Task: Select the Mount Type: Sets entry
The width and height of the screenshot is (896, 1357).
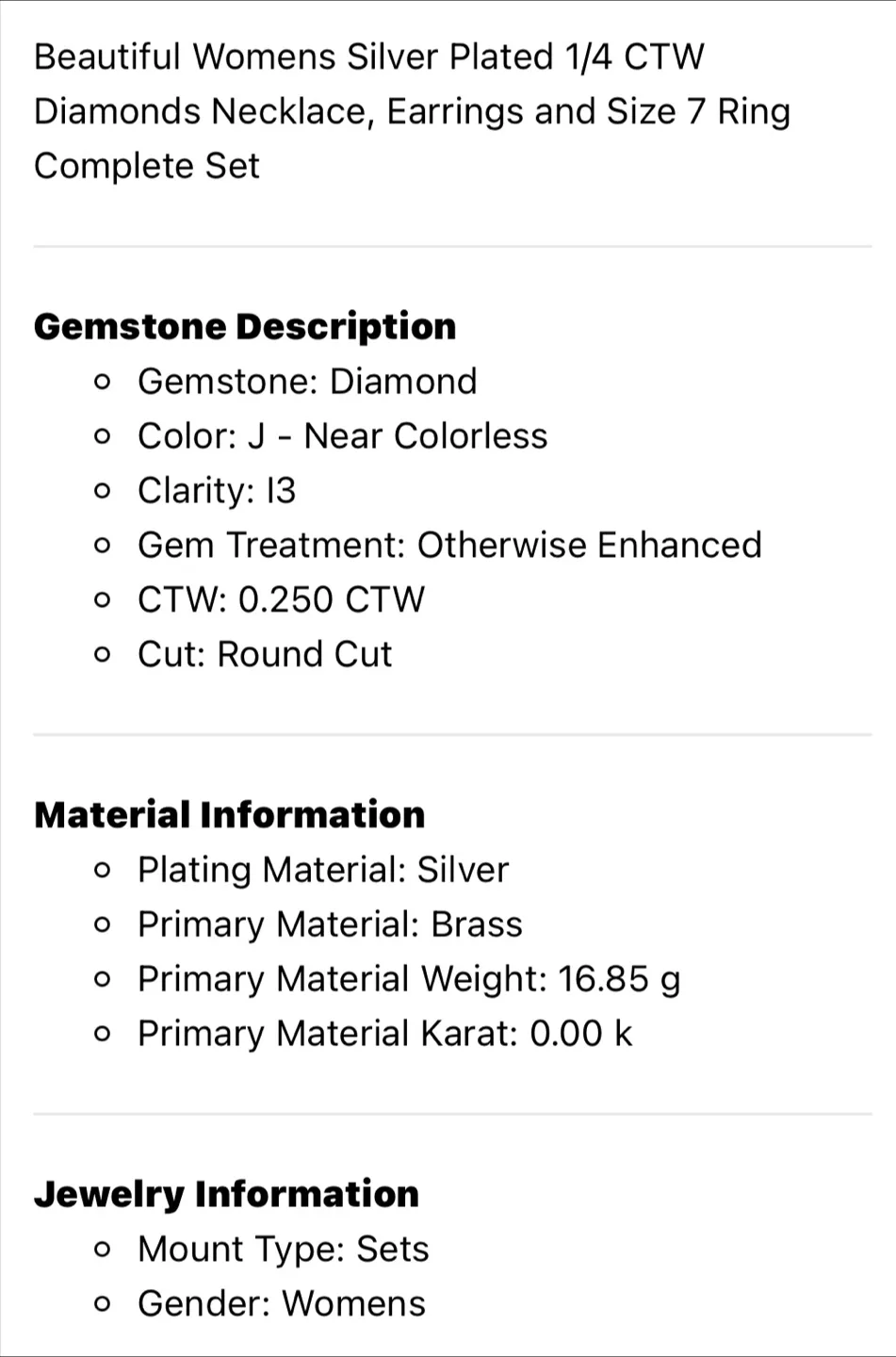Action: (283, 1250)
